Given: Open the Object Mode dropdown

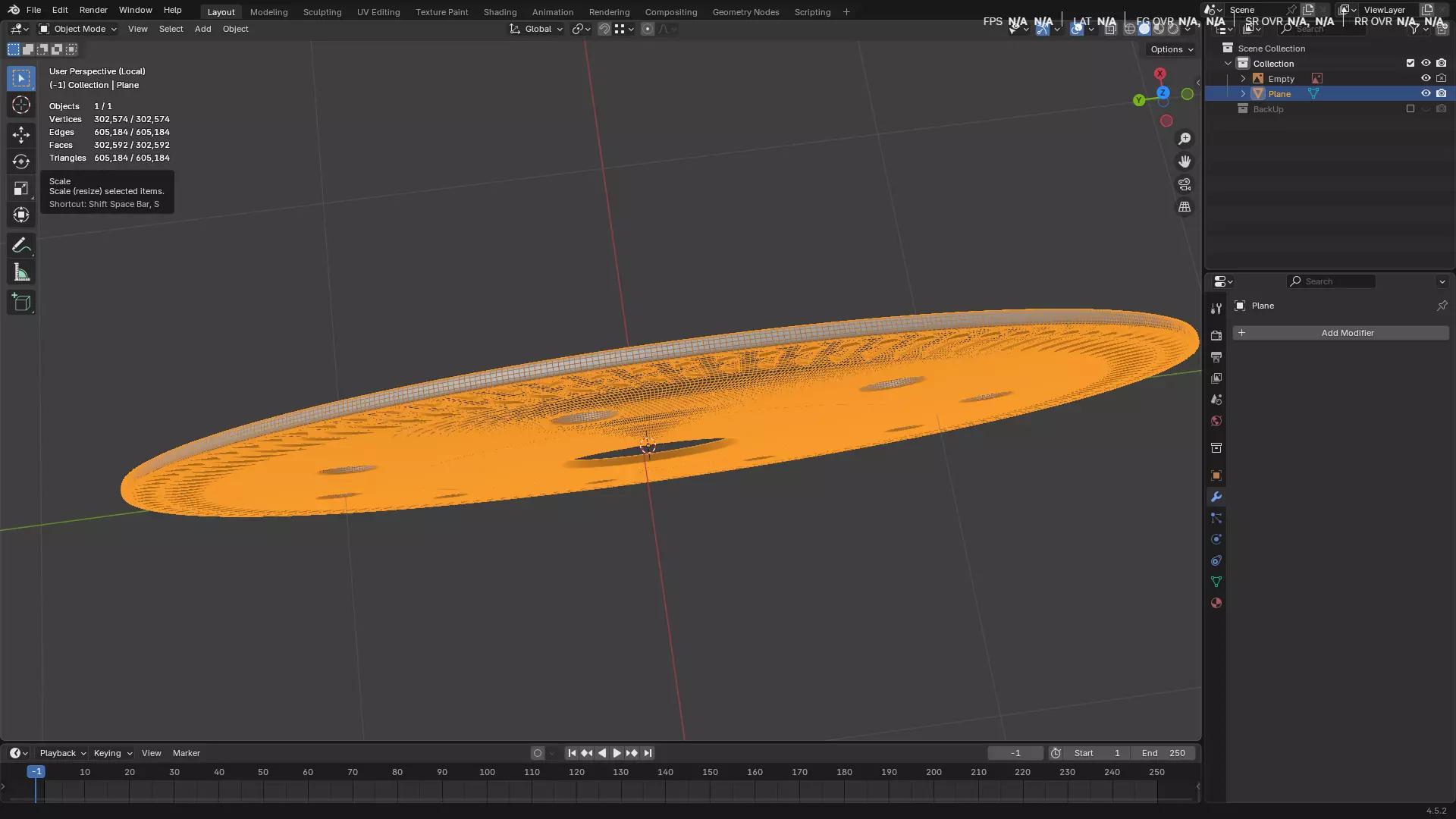Looking at the screenshot, I should coord(78,29).
